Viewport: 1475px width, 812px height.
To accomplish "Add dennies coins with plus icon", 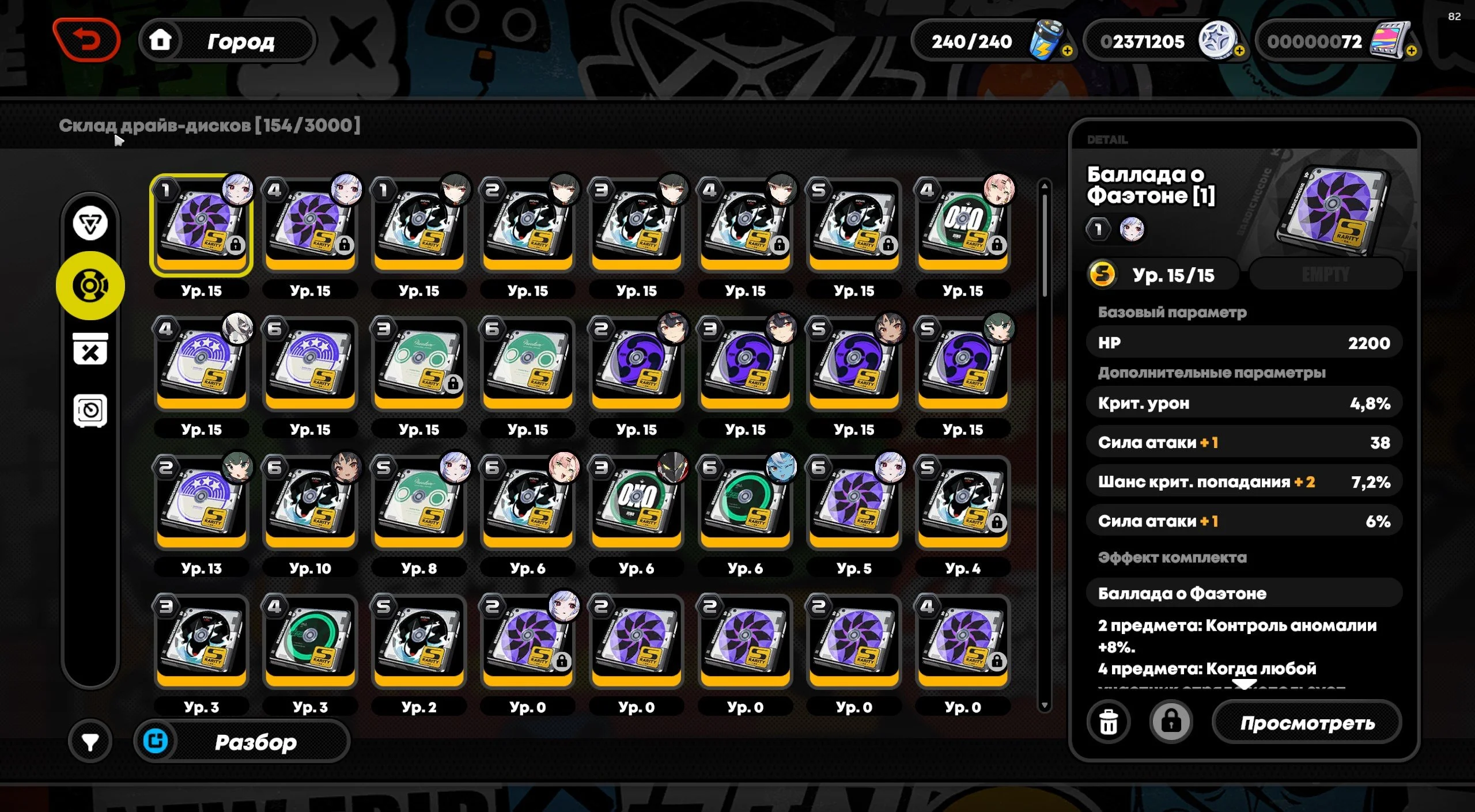I will tap(1239, 51).
